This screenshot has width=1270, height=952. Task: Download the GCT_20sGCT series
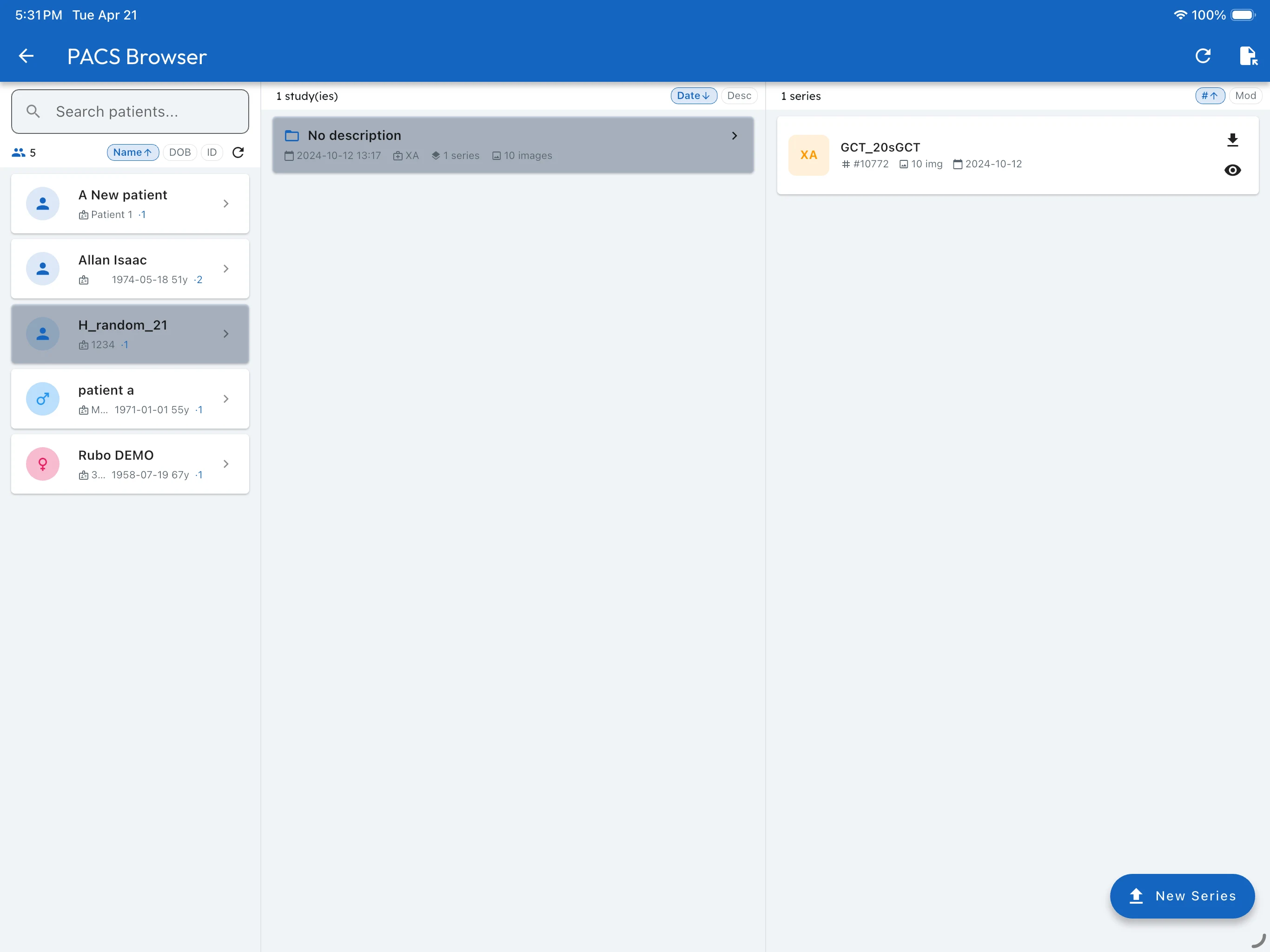pyautogui.click(x=1232, y=139)
